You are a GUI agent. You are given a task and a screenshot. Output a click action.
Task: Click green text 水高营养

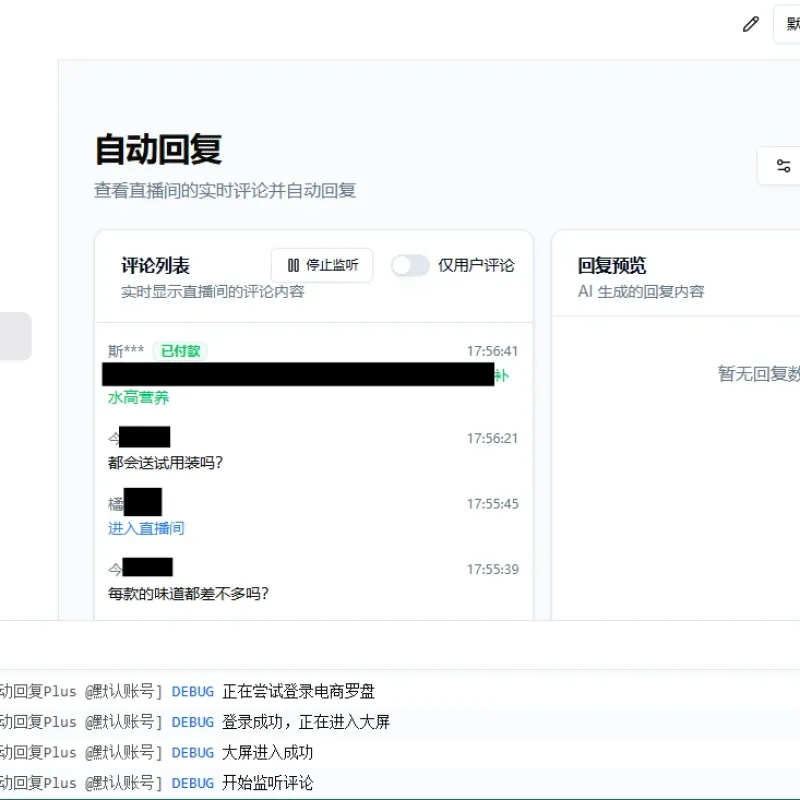click(x=138, y=398)
